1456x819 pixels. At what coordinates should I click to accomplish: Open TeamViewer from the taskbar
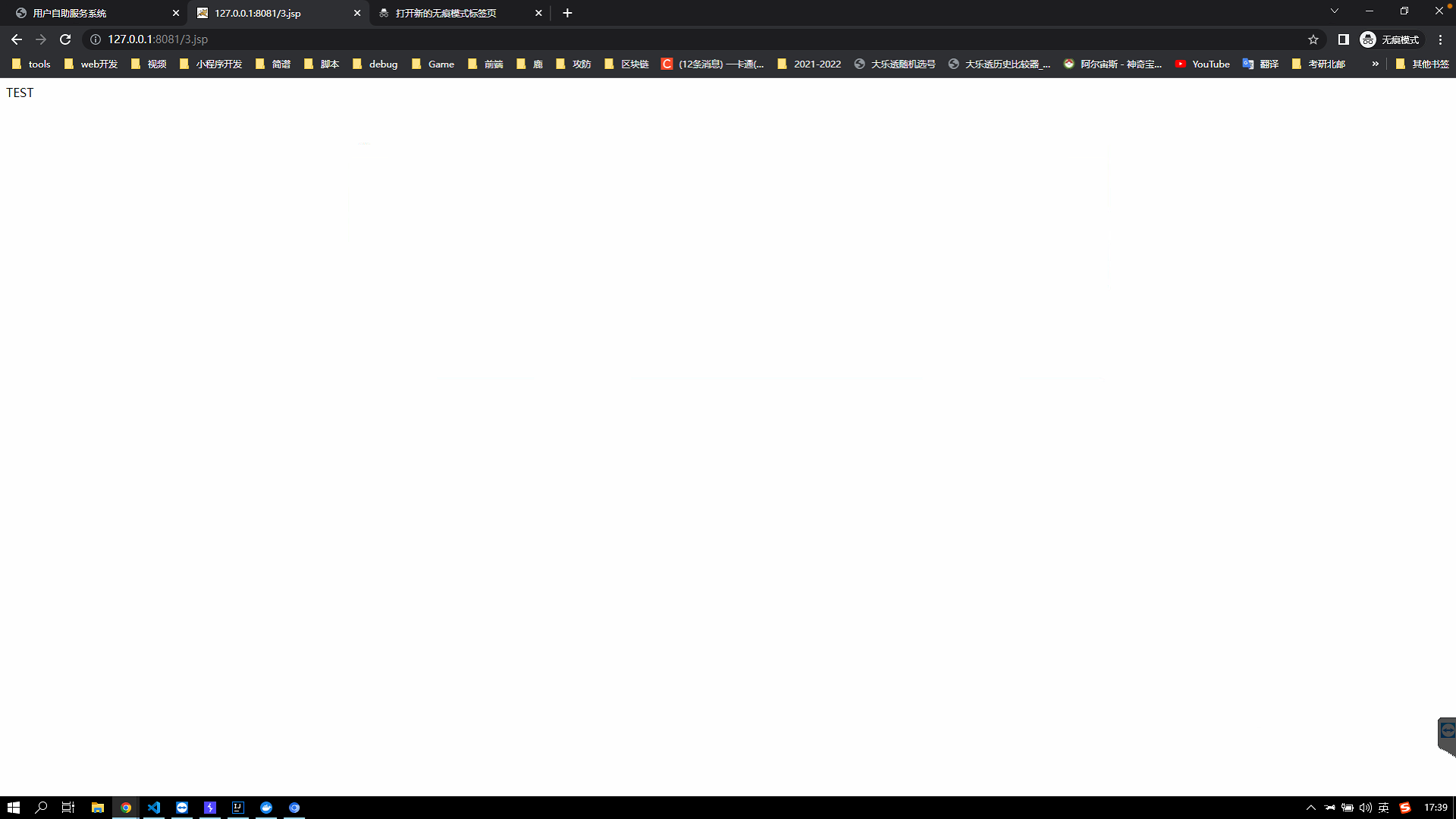[182, 808]
